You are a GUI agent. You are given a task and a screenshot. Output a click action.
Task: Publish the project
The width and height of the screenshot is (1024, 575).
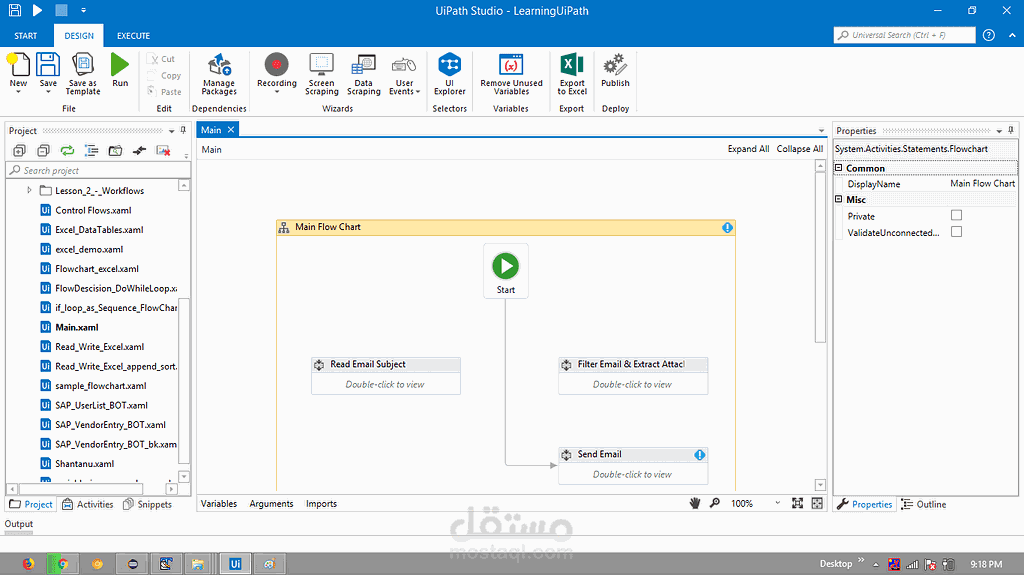click(615, 70)
